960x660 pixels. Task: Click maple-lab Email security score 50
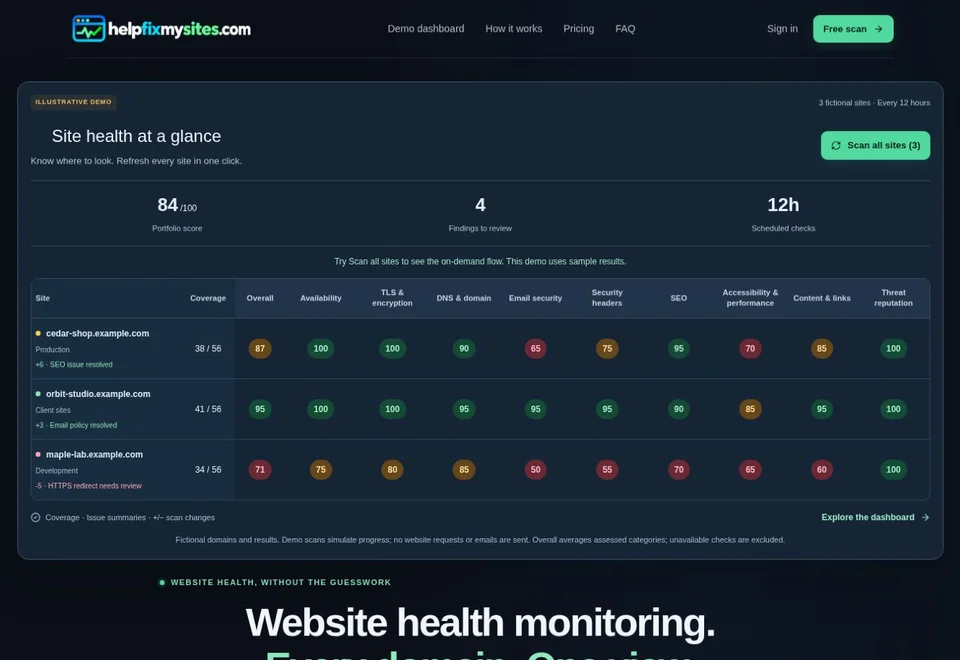[x=535, y=470]
